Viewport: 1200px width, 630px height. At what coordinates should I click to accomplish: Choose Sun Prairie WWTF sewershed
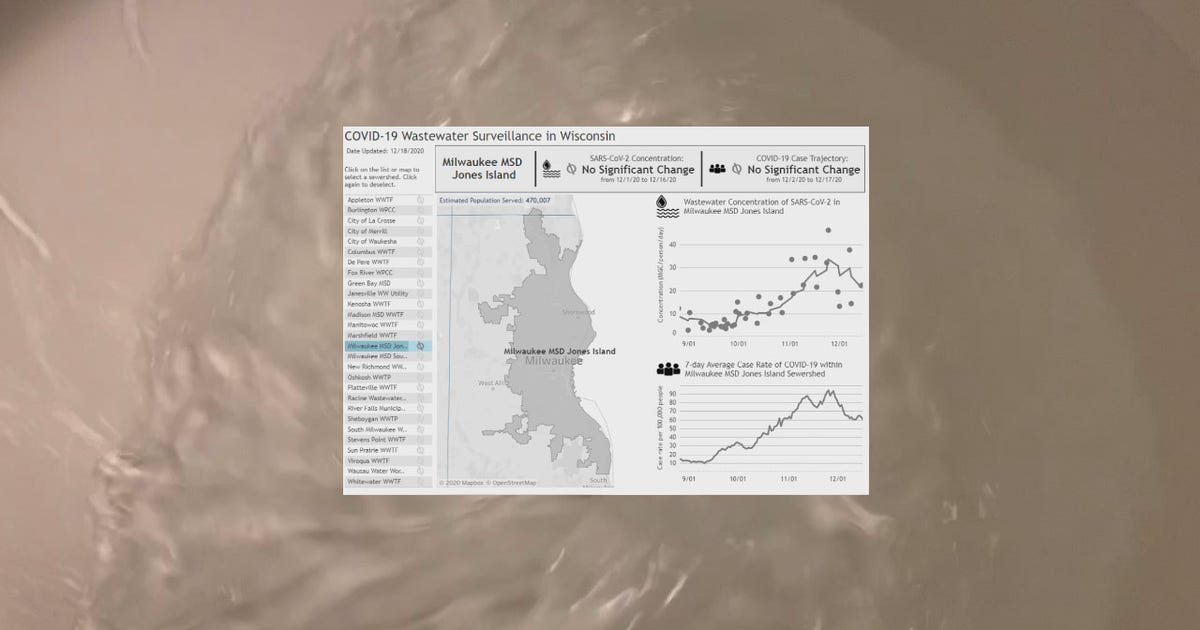[388, 450]
